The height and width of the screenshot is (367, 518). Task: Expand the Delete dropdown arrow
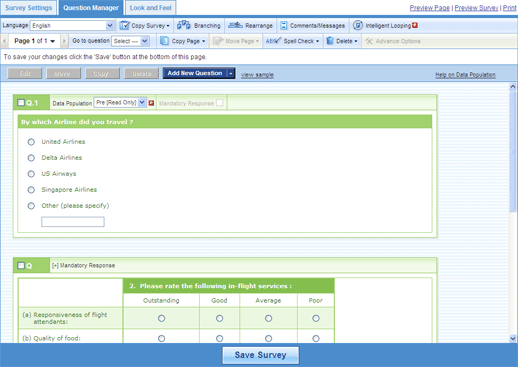356,41
